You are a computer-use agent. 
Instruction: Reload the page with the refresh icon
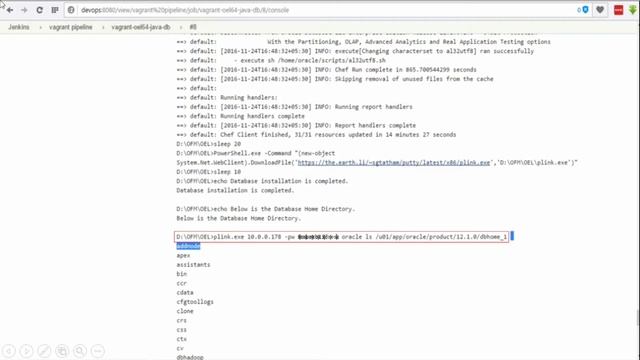click(x=40, y=10)
